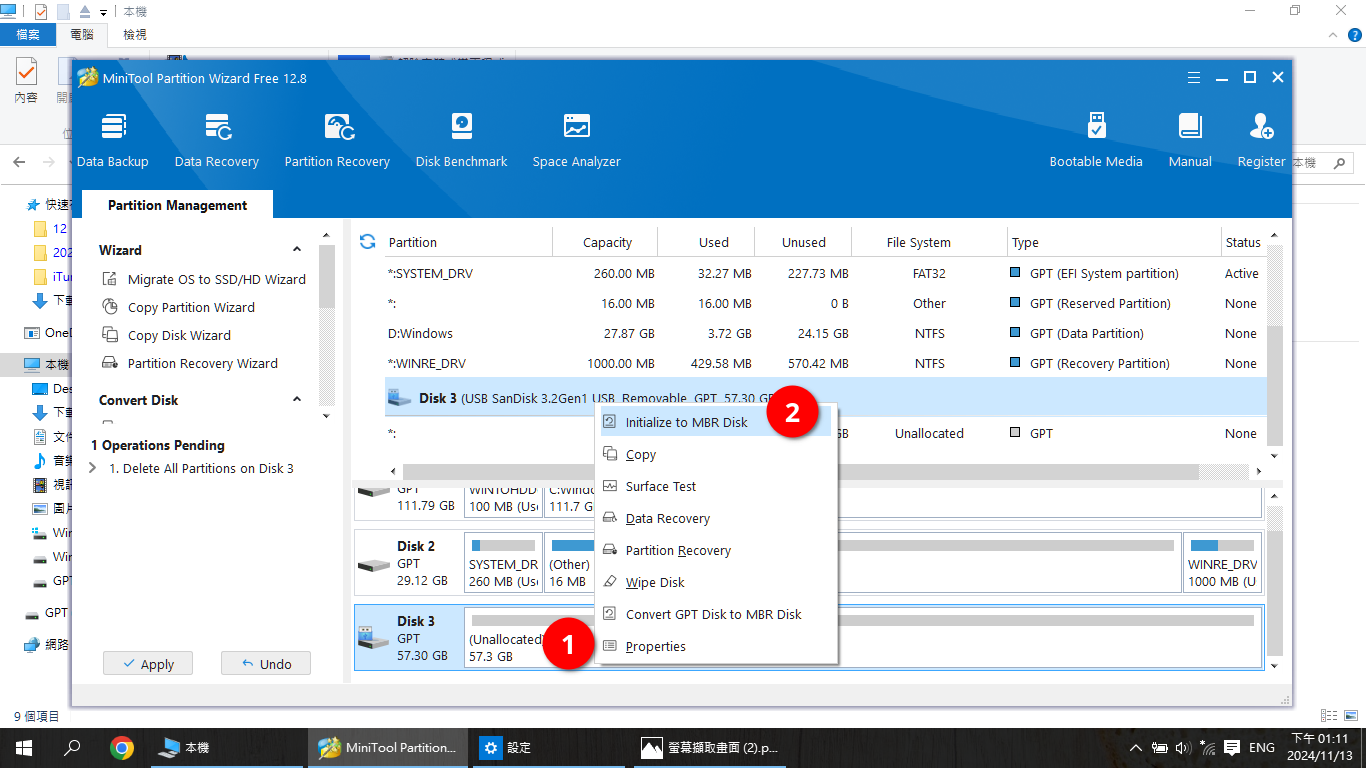Choose Copy in the context menu
The image size is (1366, 768).
pos(716,454)
